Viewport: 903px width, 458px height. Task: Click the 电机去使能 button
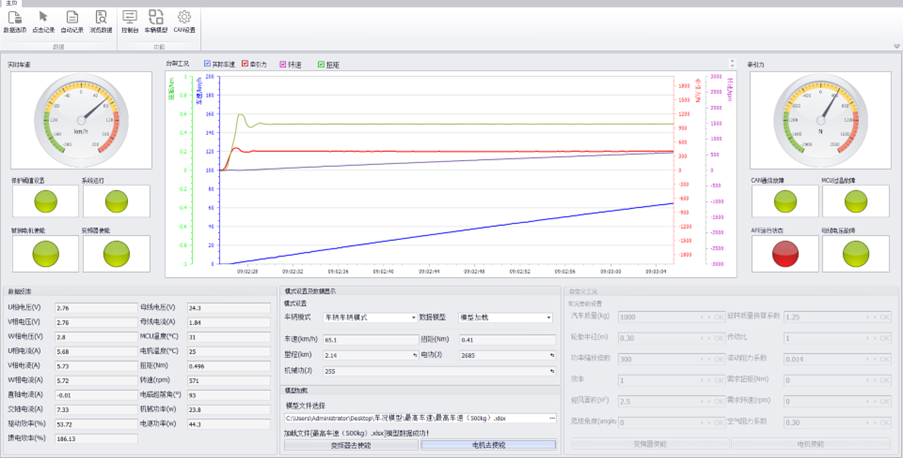(488, 445)
